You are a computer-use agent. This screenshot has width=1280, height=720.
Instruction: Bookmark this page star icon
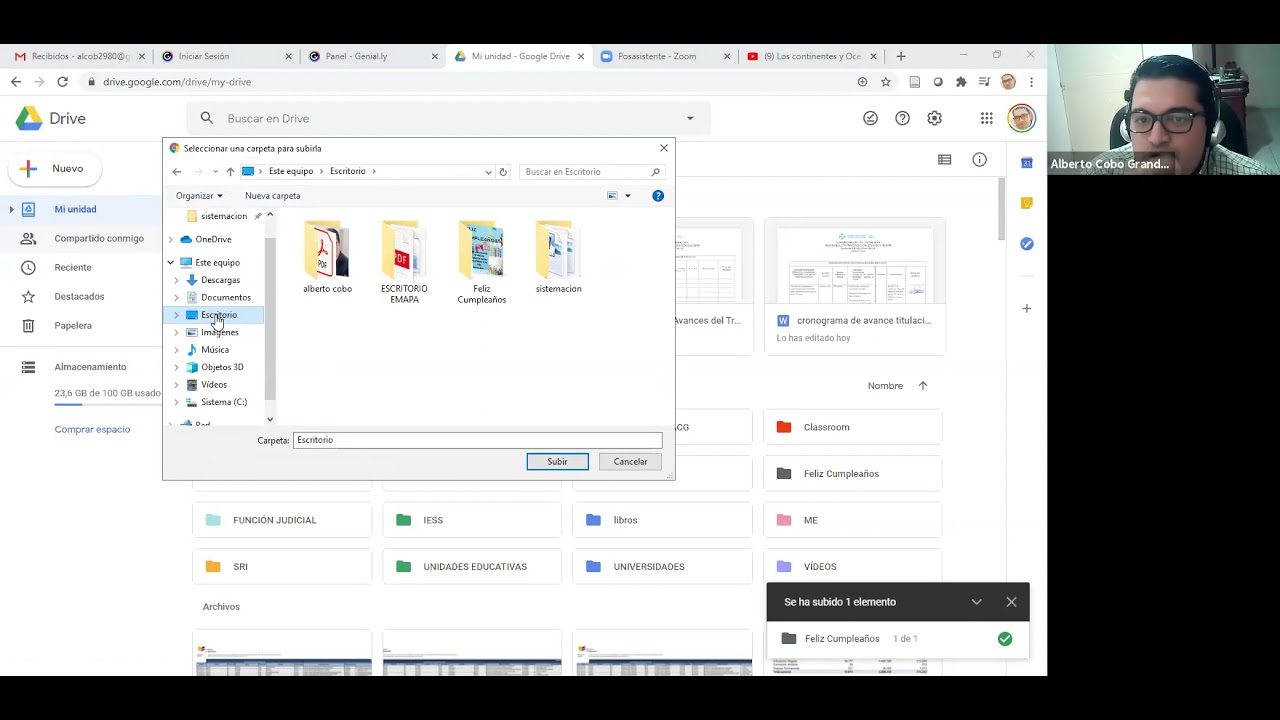(885, 82)
